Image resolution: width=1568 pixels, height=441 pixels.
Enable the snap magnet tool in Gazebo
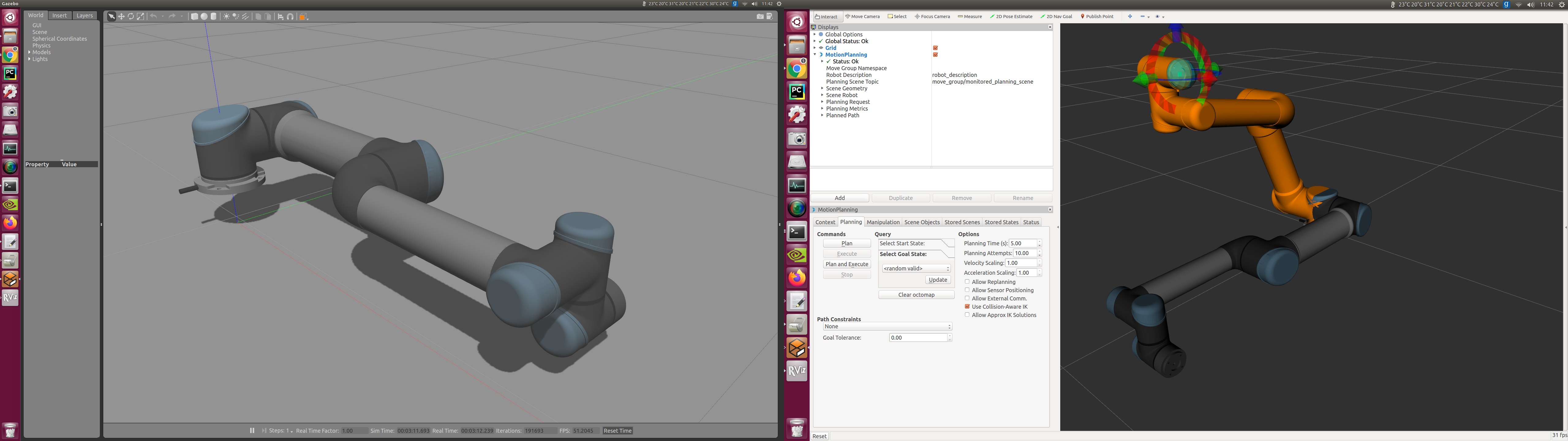coord(290,17)
